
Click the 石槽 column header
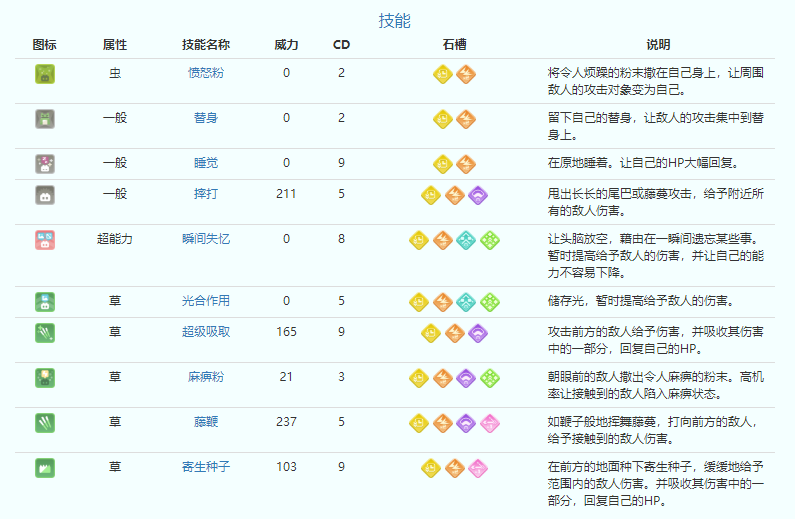pos(454,45)
